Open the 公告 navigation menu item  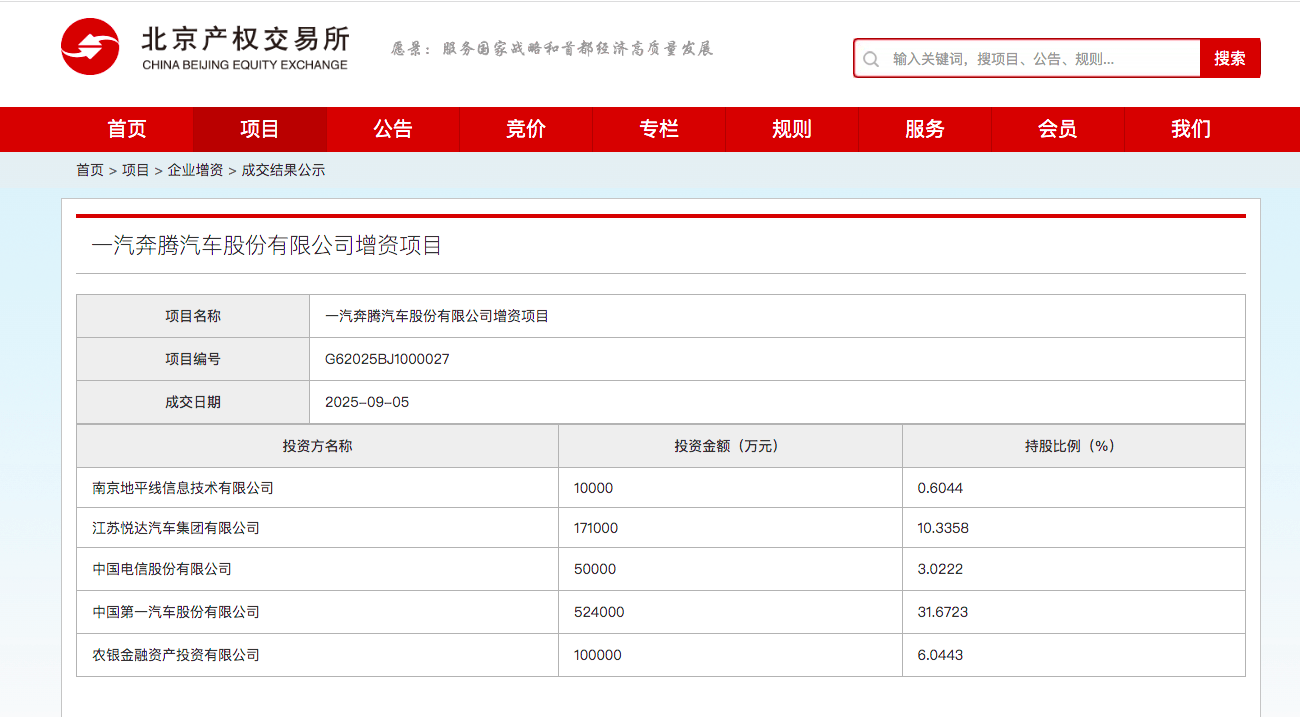pos(392,129)
